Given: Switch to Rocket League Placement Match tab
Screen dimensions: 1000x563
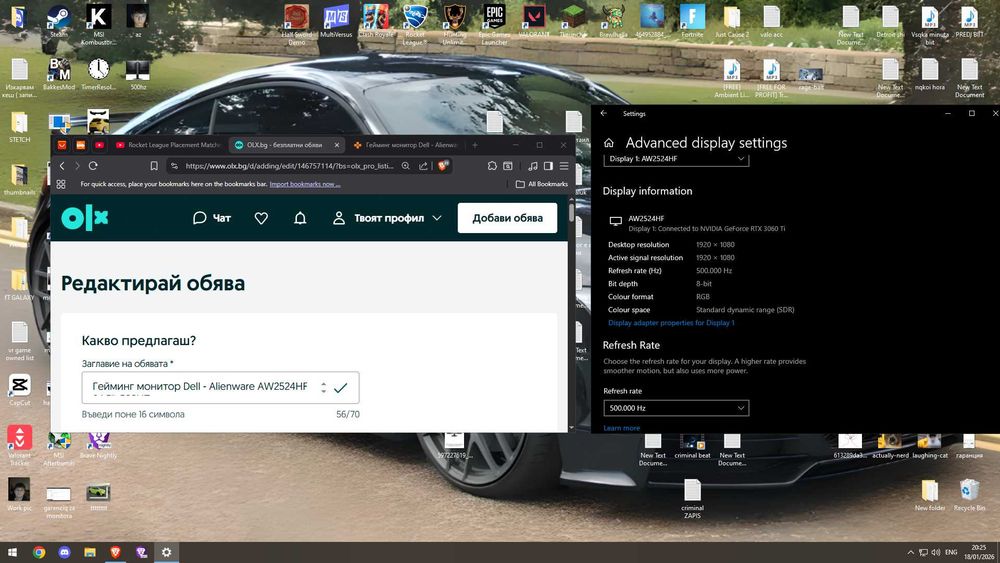Looking at the screenshot, I should tap(168, 145).
